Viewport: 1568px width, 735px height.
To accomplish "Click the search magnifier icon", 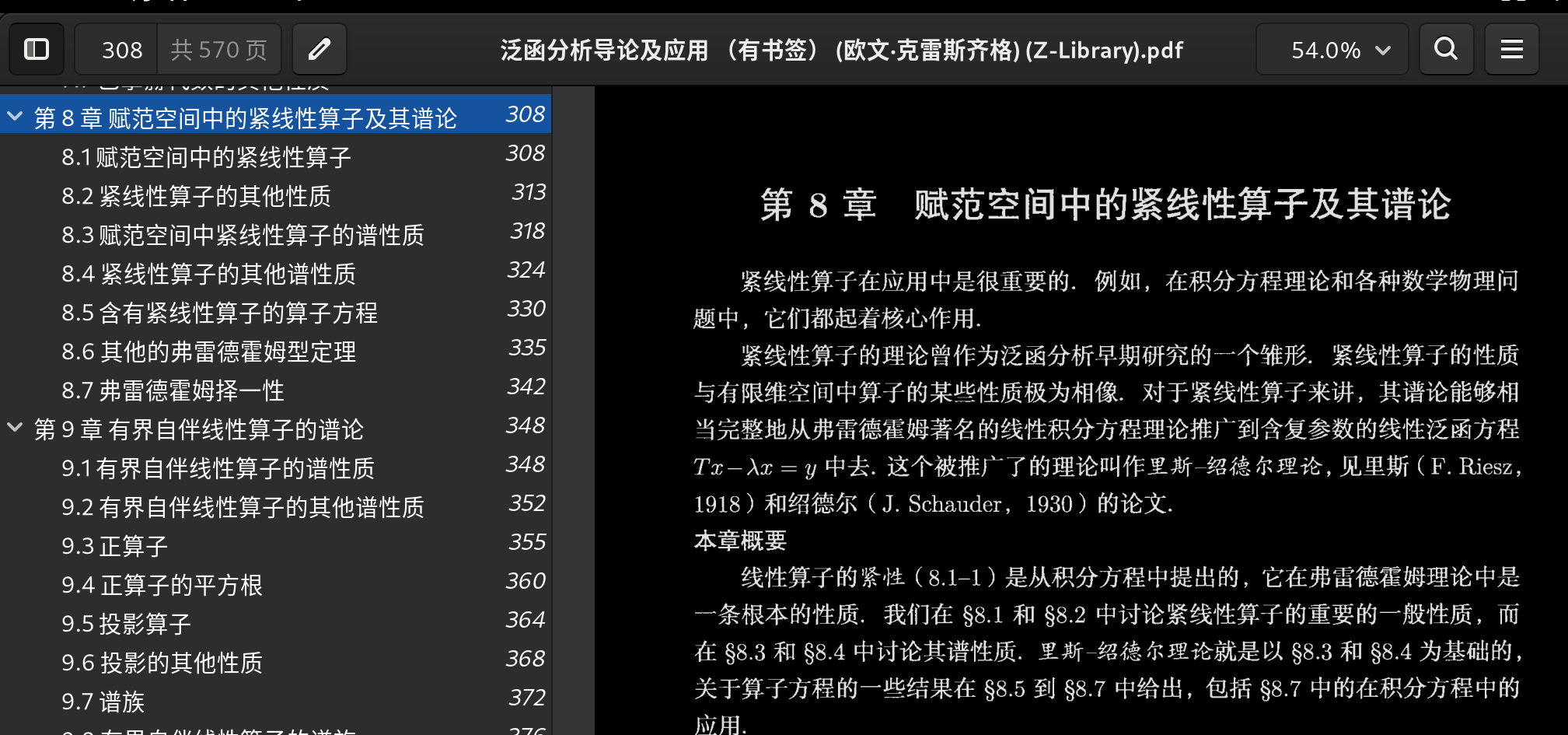I will click(1445, 49).
